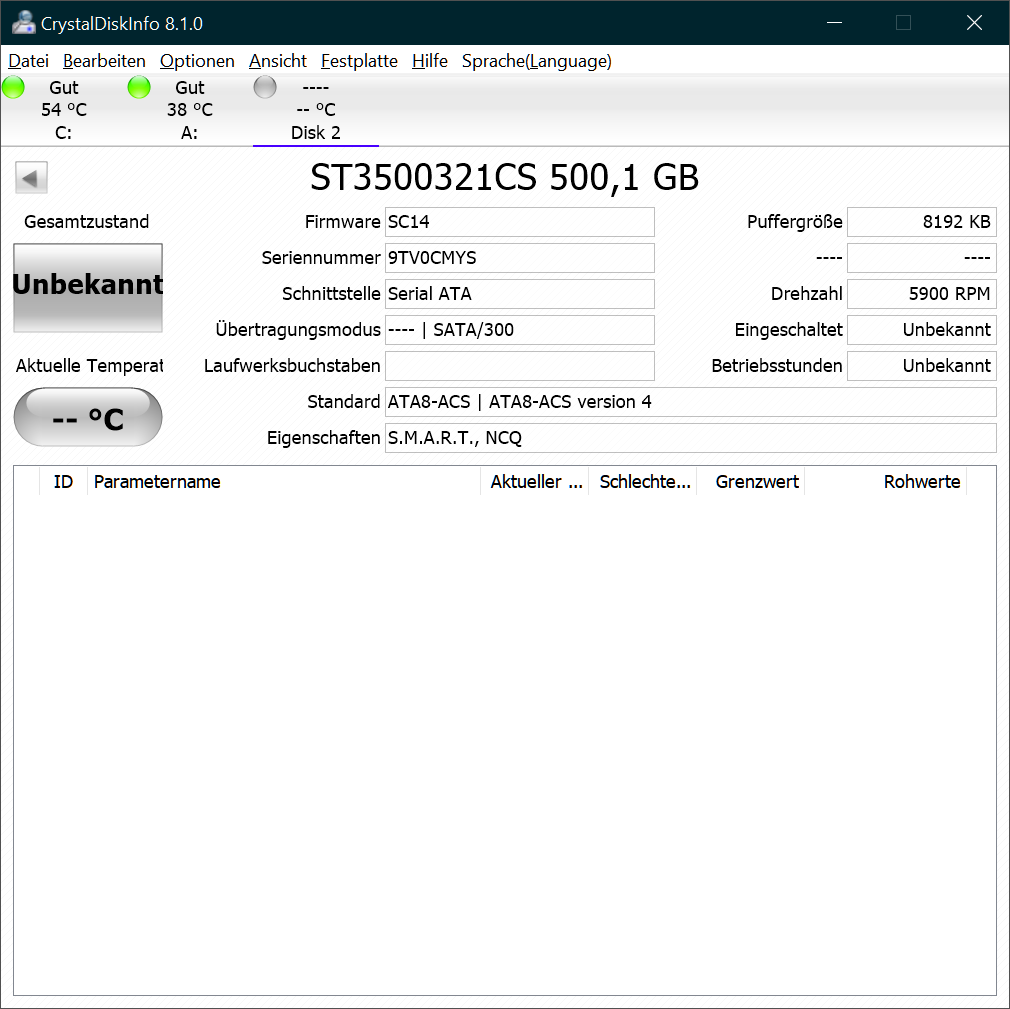Image resolution: width=1010 pixels, height=1009 pixels.
Task: Click the Standard field ATA8-ACS version 4
Action: click(691, 402)
